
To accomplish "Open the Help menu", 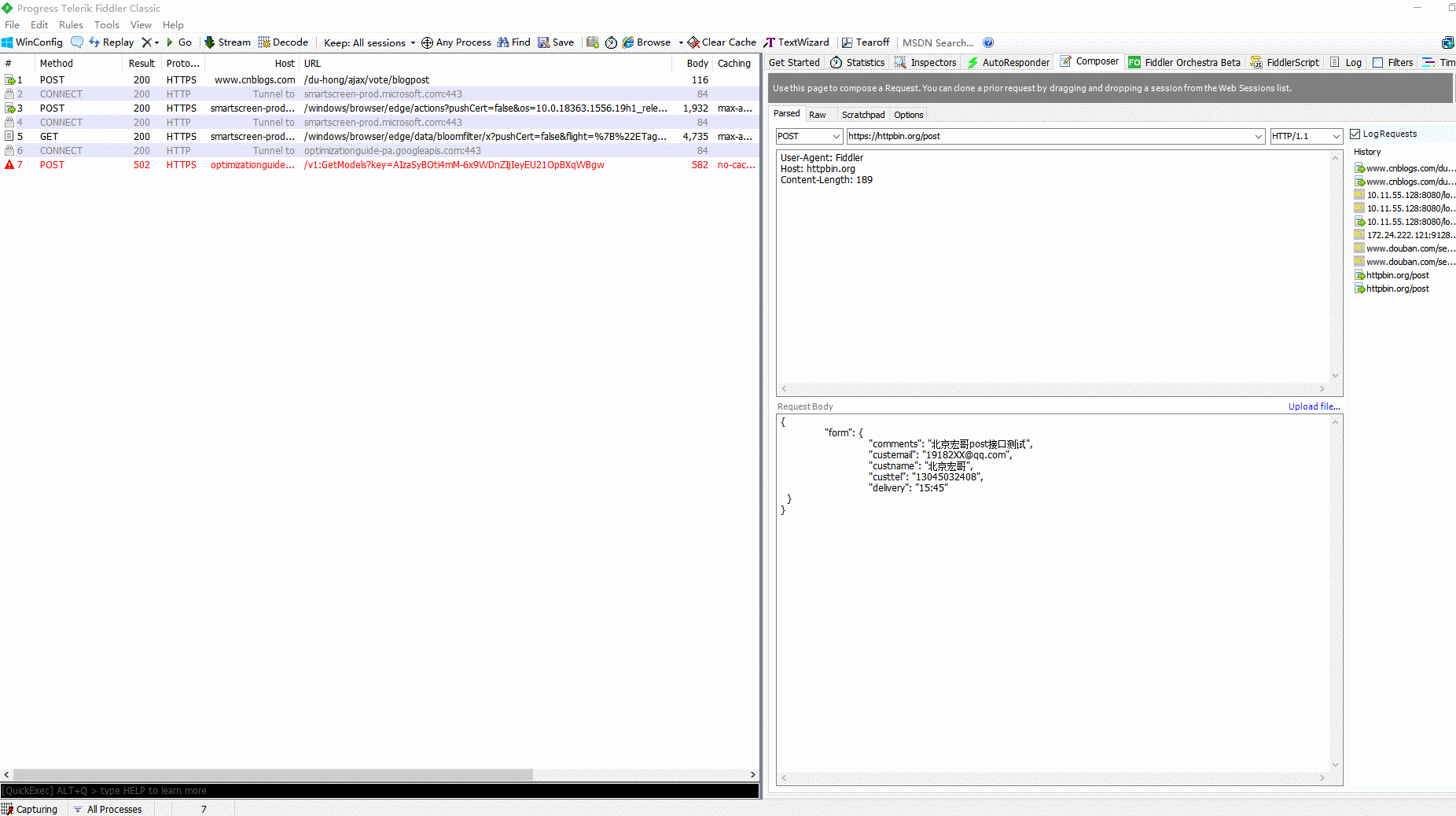I will pos(173,24).
